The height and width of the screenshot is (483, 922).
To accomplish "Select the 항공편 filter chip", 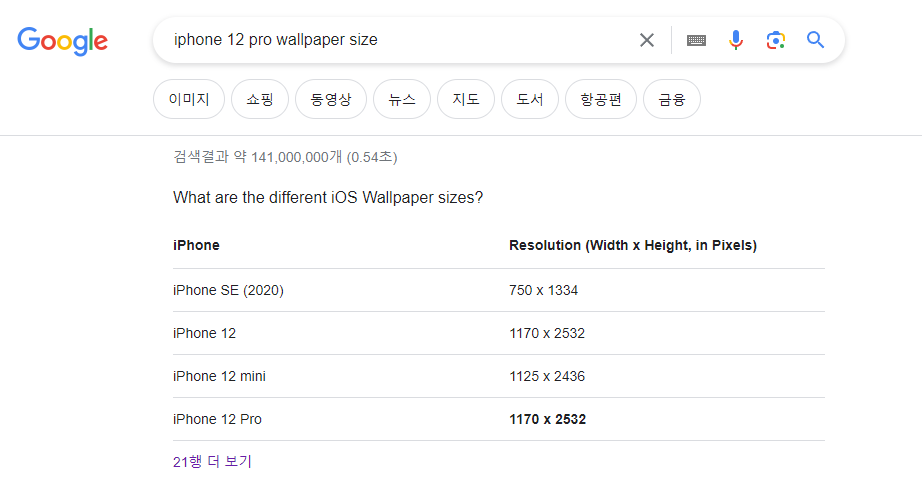I will point(601,99).
